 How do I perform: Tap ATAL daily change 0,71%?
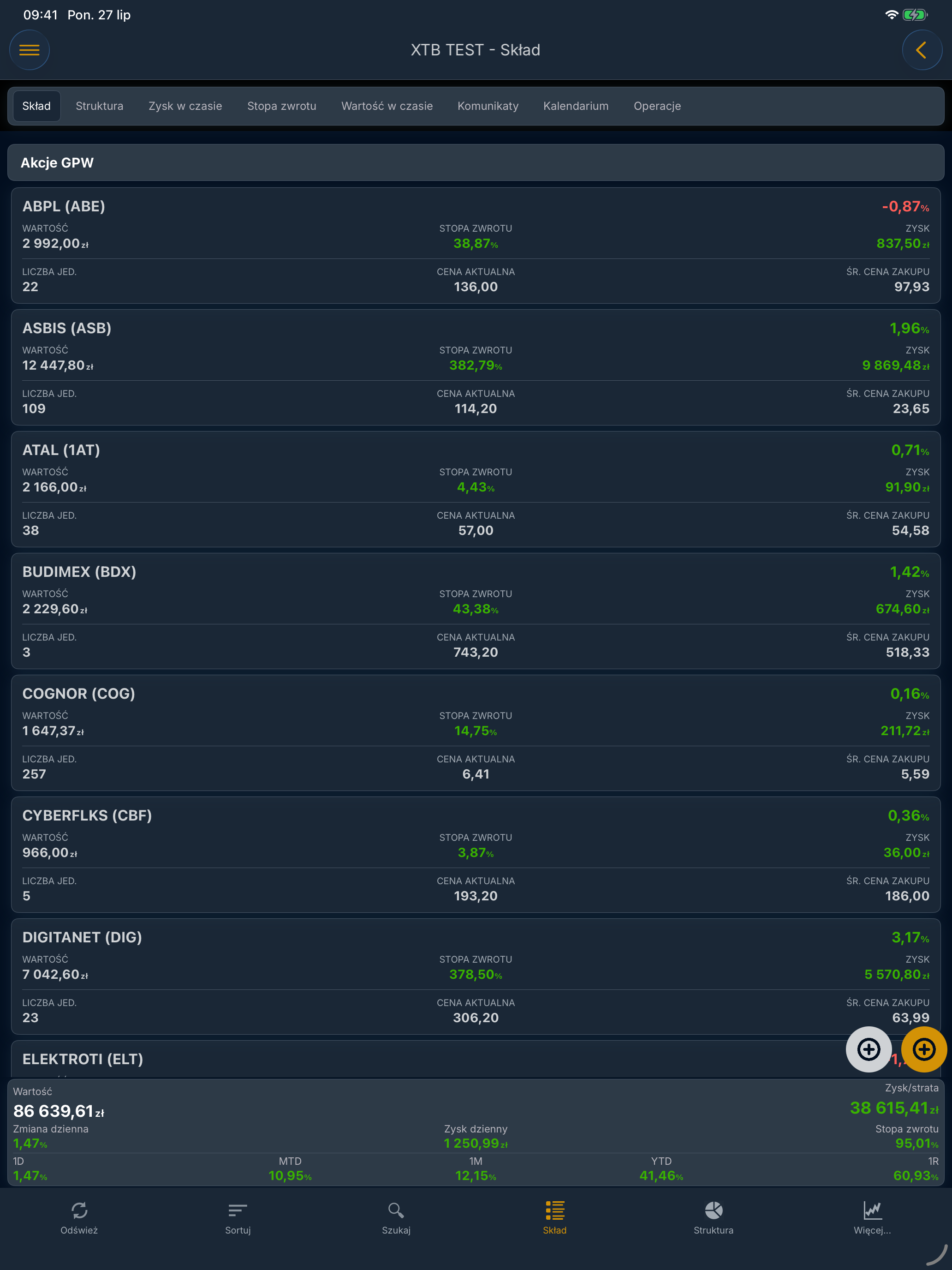click(x=910, y=450)
